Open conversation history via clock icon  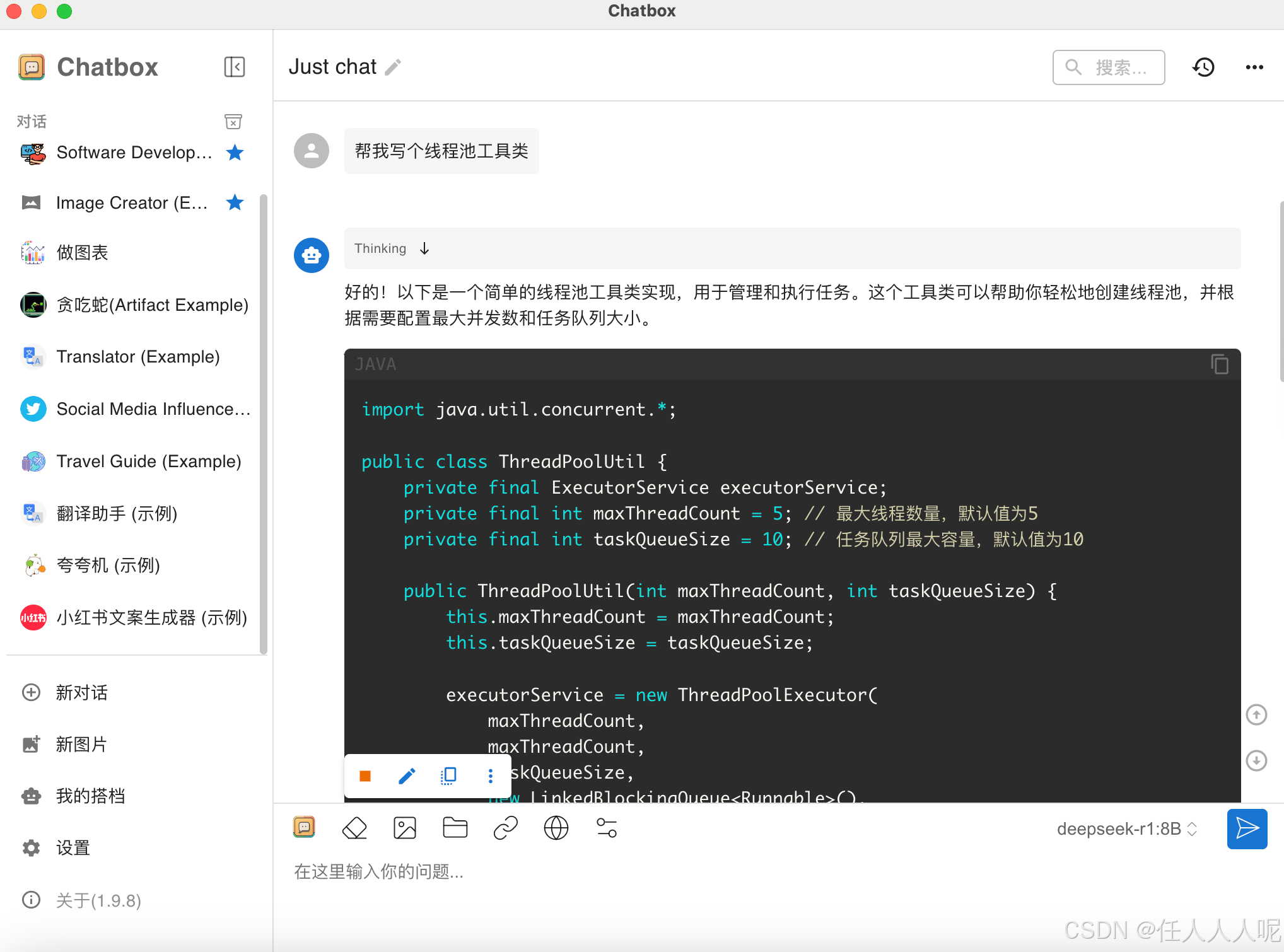point(1203,67)
